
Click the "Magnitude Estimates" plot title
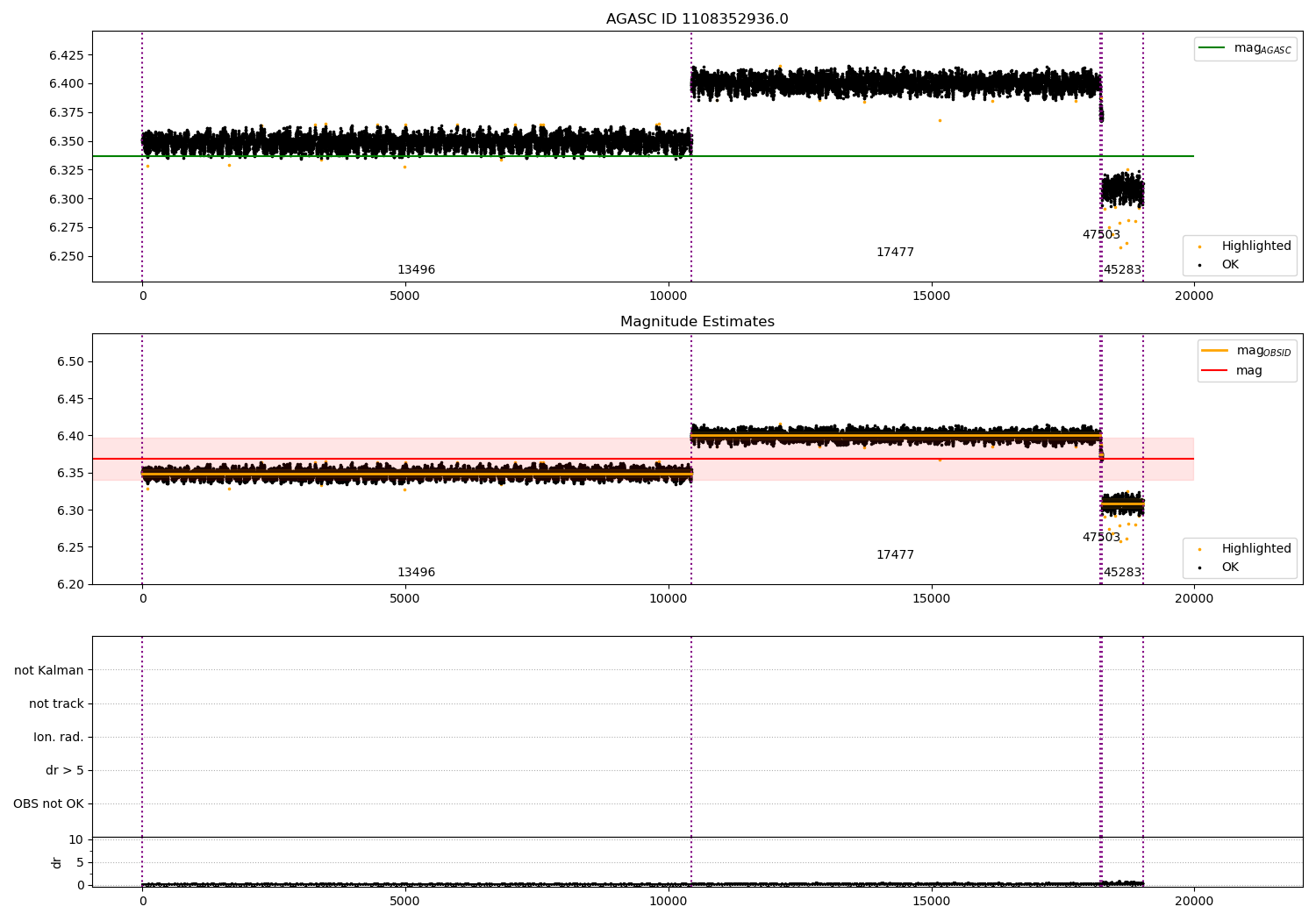pyautogui.click(x=697, y=322)
